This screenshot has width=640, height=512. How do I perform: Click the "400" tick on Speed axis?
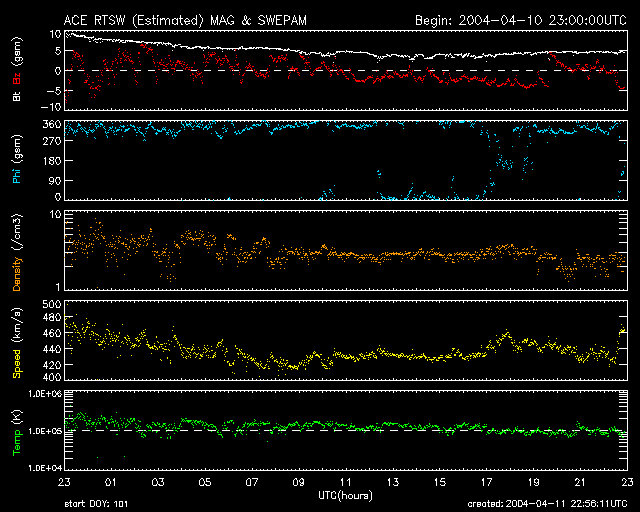pos(52,377)
